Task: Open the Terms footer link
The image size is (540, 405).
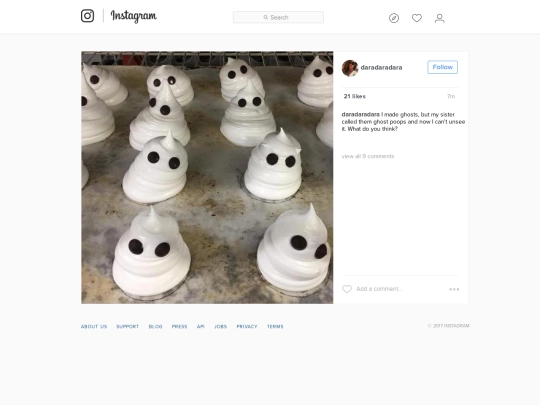Action: (275, 326)
